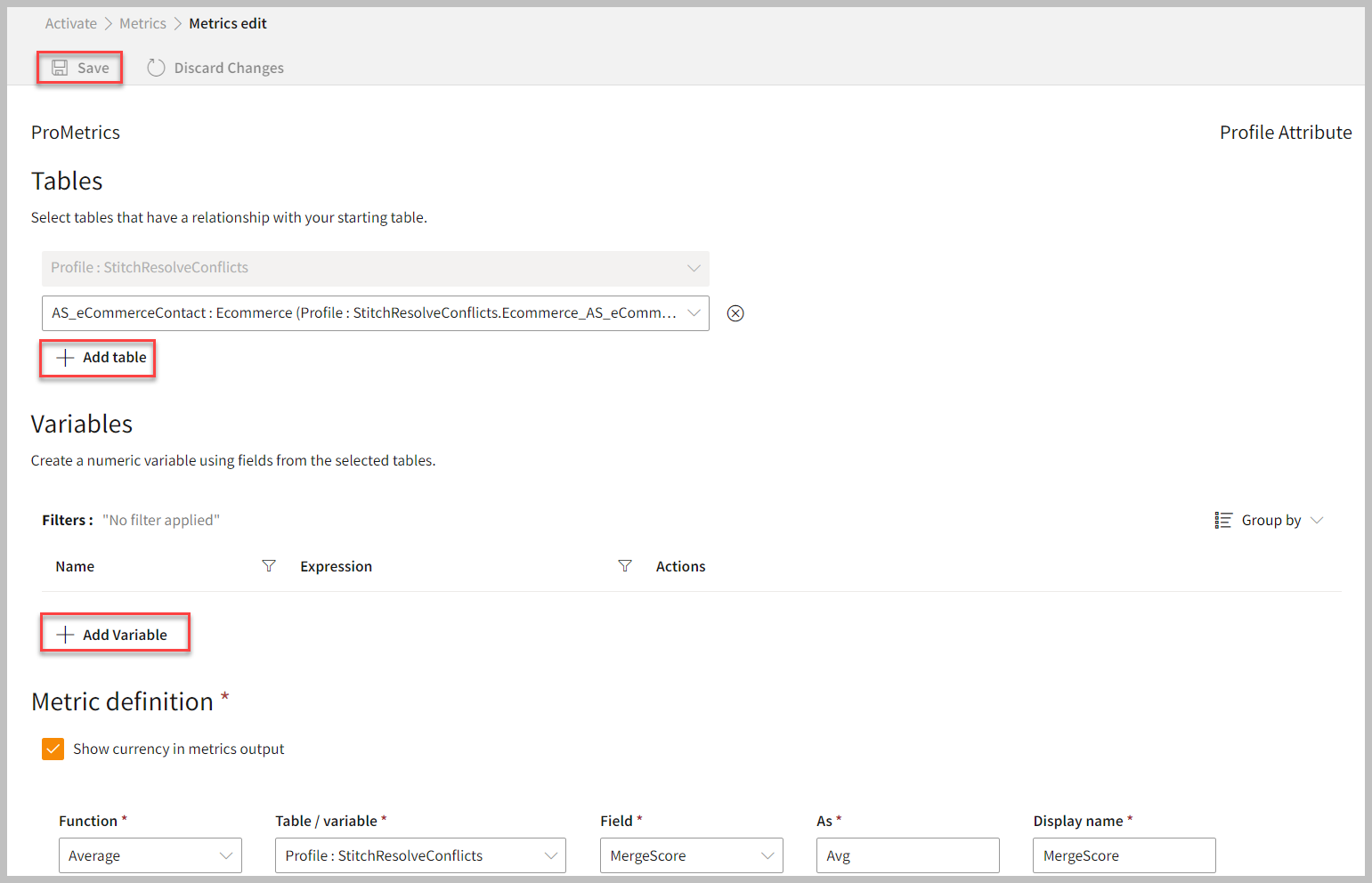The width and height of the screenshot is (1372, 883).
Task: Click the Display name input field
Action: point(1124,855)
